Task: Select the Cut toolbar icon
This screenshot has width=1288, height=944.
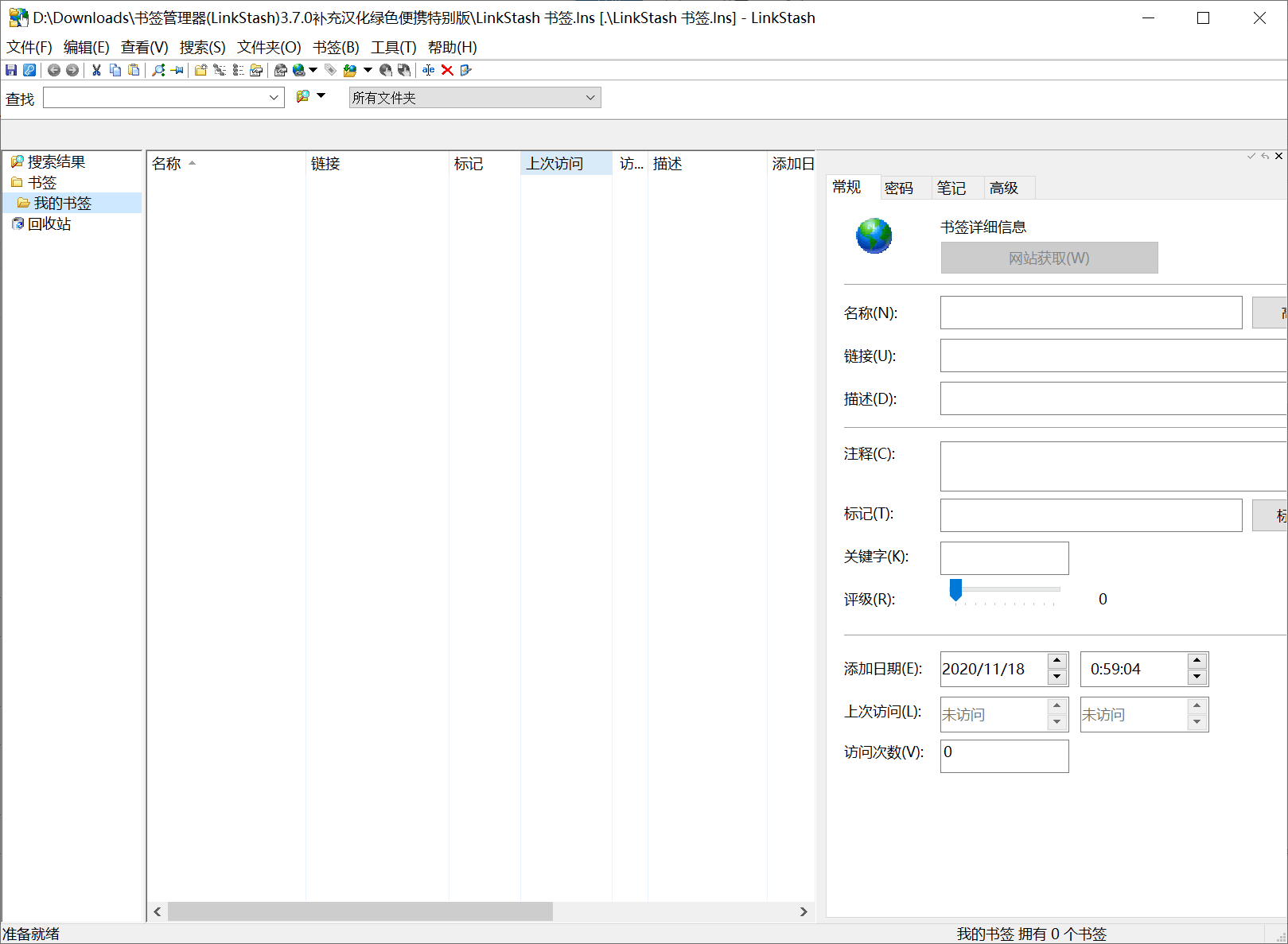Action: (95, 70)
